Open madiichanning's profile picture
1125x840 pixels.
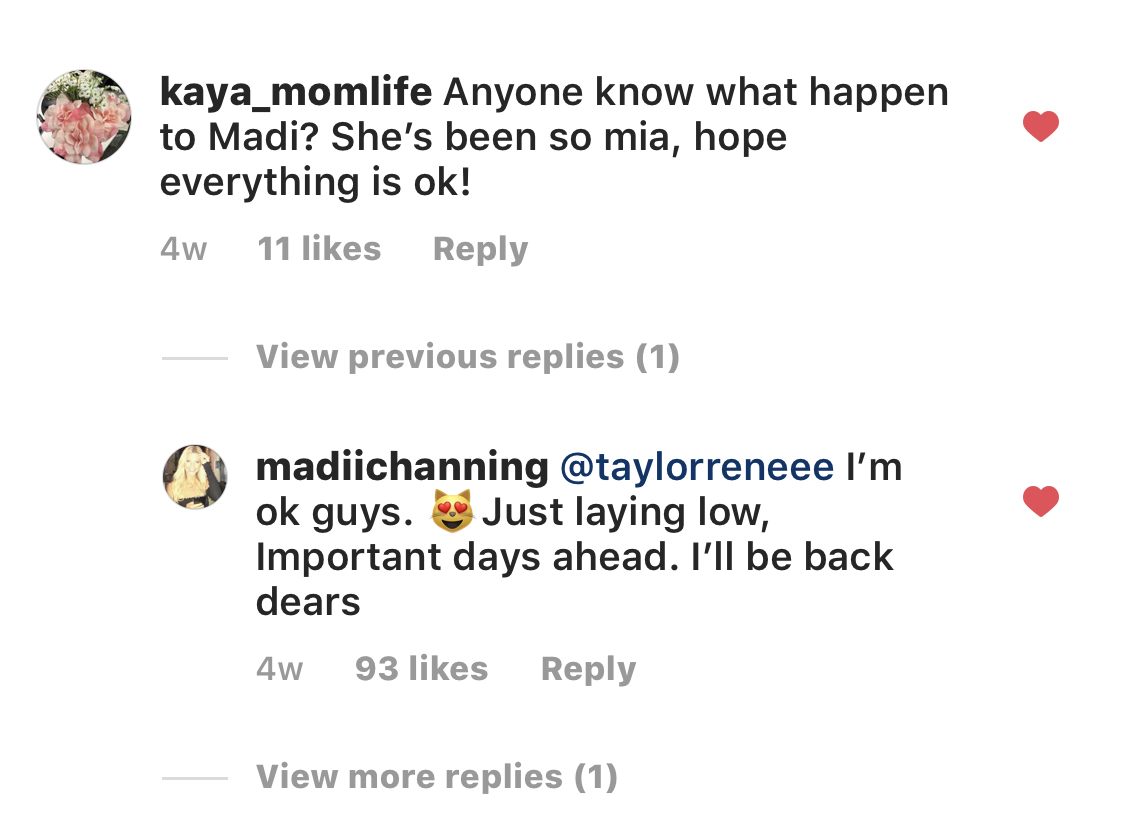pos(195,477)
